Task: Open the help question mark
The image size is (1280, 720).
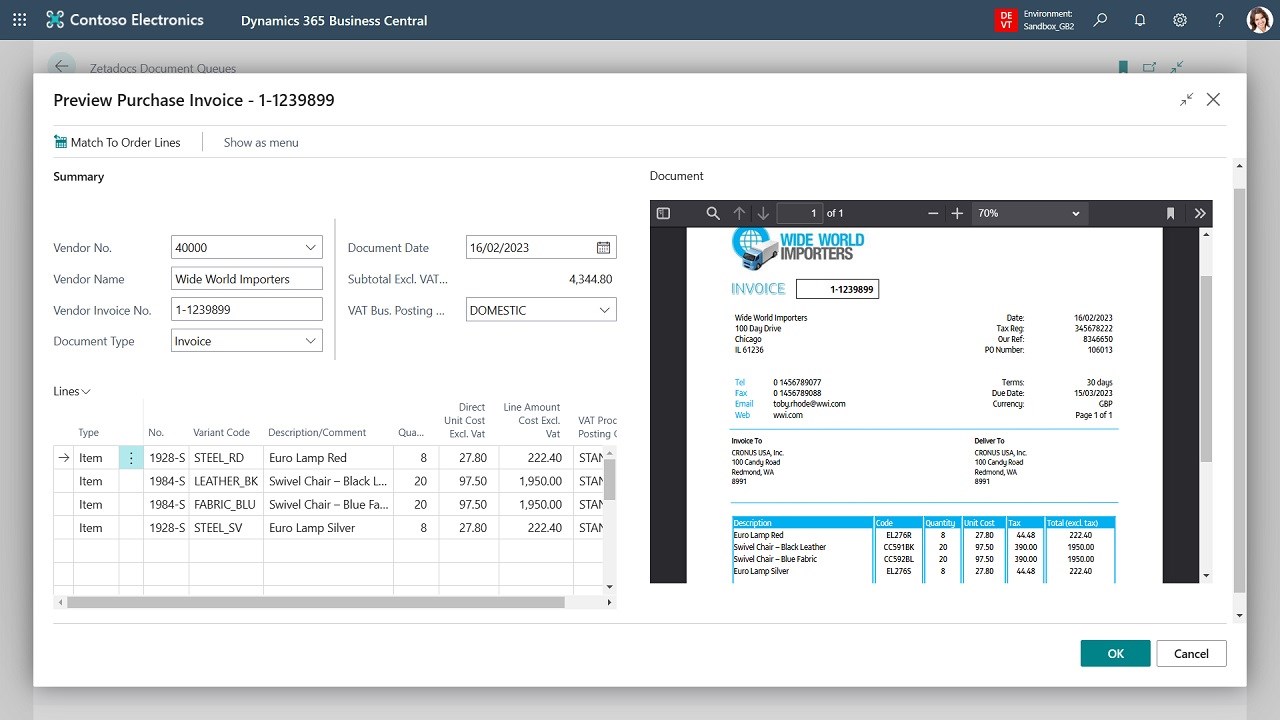Action: (1220, 20)
